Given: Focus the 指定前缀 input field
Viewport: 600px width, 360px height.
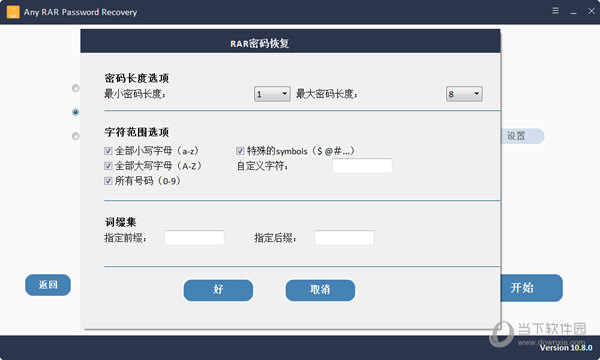Looking at the screenshot, I should click(194, 238).
